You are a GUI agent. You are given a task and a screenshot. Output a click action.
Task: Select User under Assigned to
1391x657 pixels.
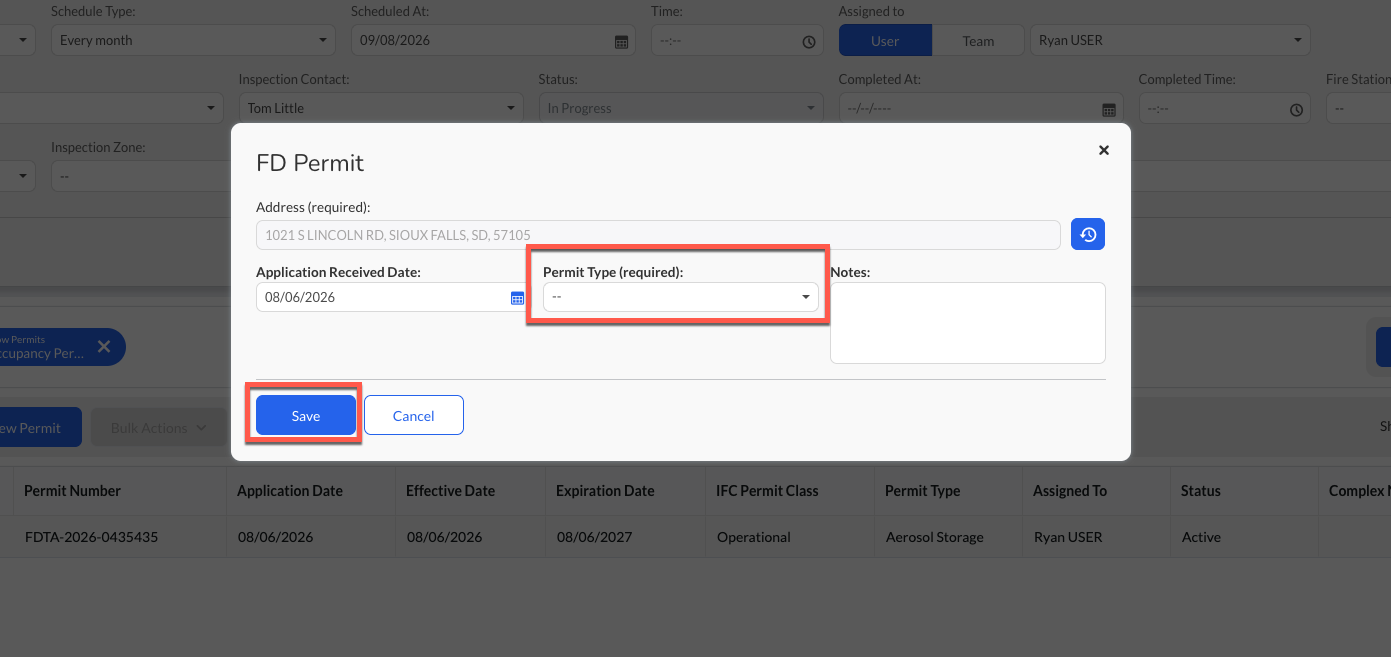pyautogui.click(x=885, y=41)
